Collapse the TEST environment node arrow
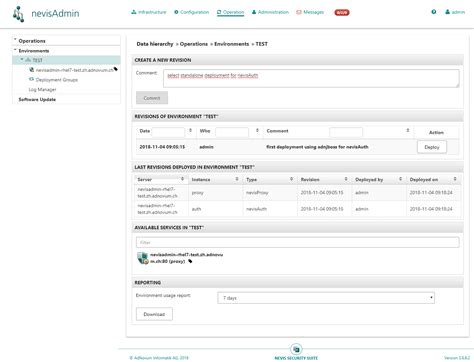 (x=22, y=60)
